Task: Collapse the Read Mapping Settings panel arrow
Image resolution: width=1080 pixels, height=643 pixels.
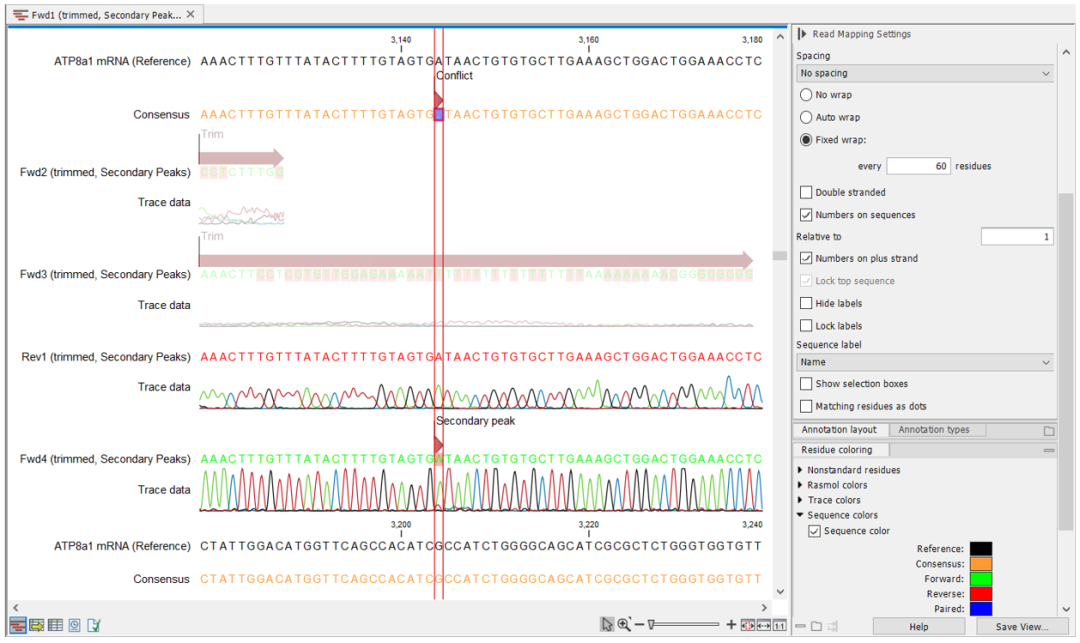Action: point(802,34)
